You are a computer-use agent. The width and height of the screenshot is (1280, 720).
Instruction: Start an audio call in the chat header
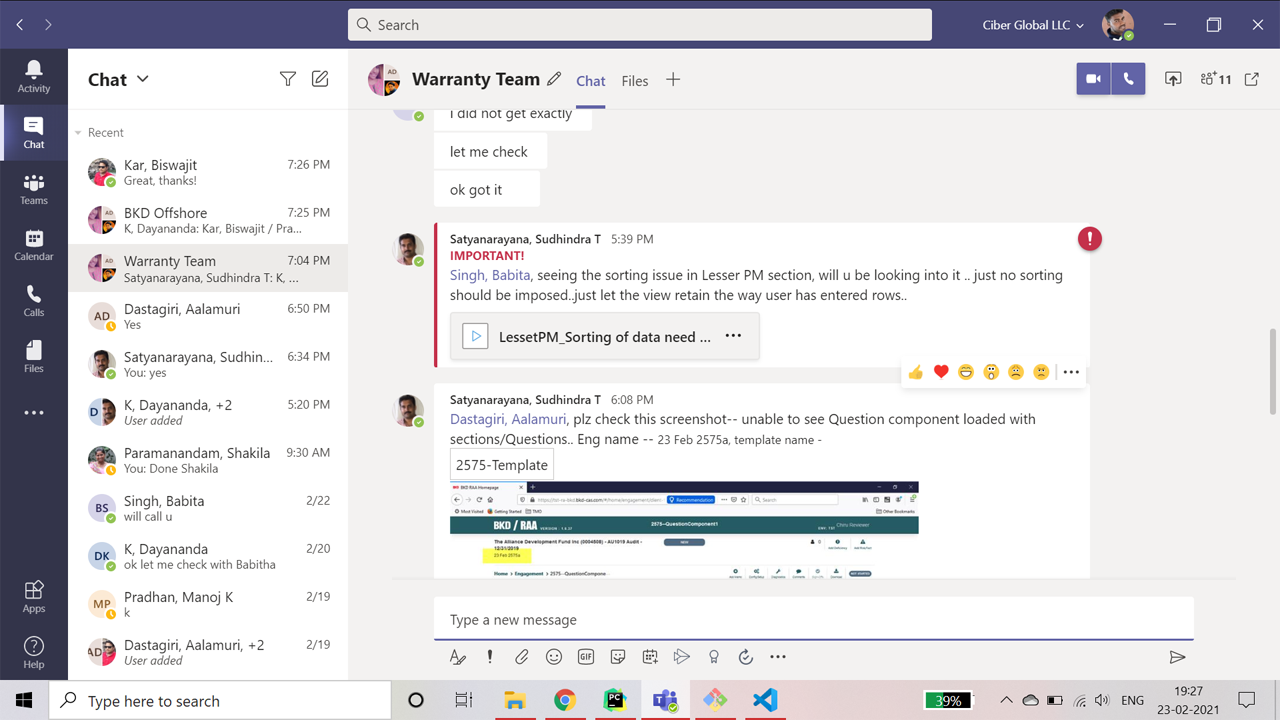(x=1128, y=80)
